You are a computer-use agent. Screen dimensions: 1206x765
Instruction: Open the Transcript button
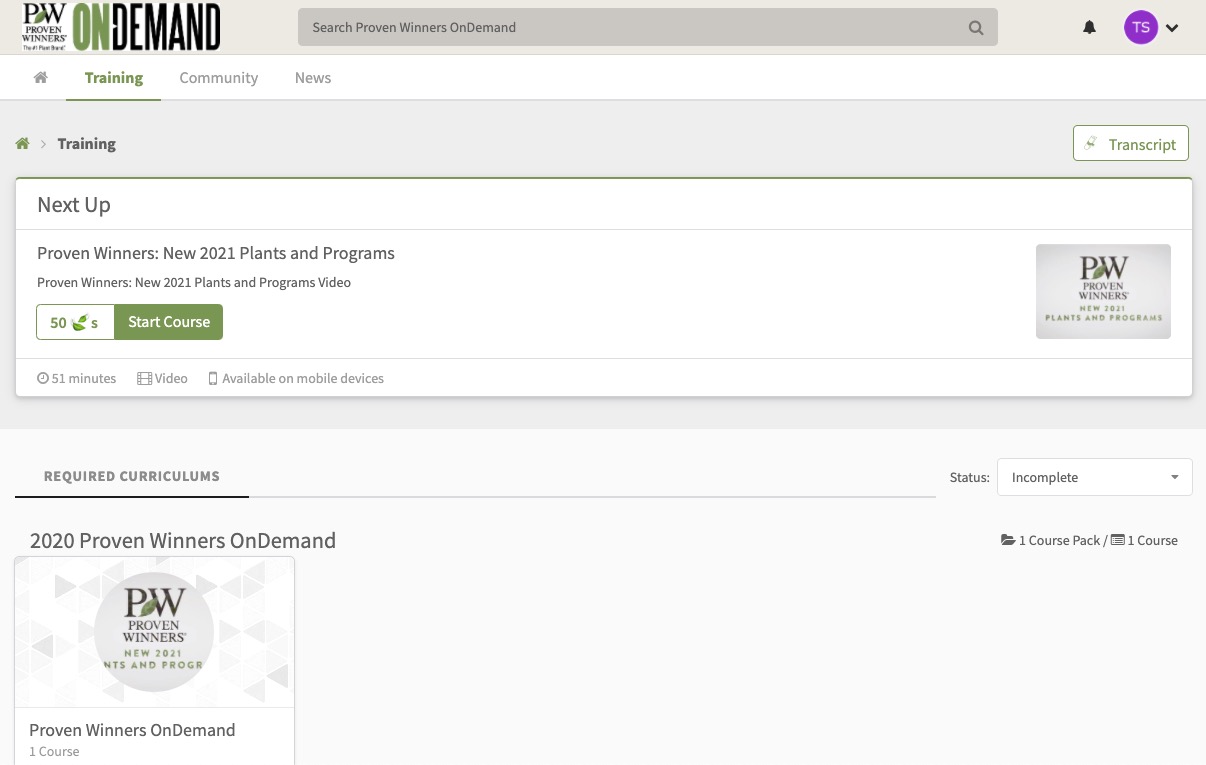pyautogui.click(x=1130, y=144)
